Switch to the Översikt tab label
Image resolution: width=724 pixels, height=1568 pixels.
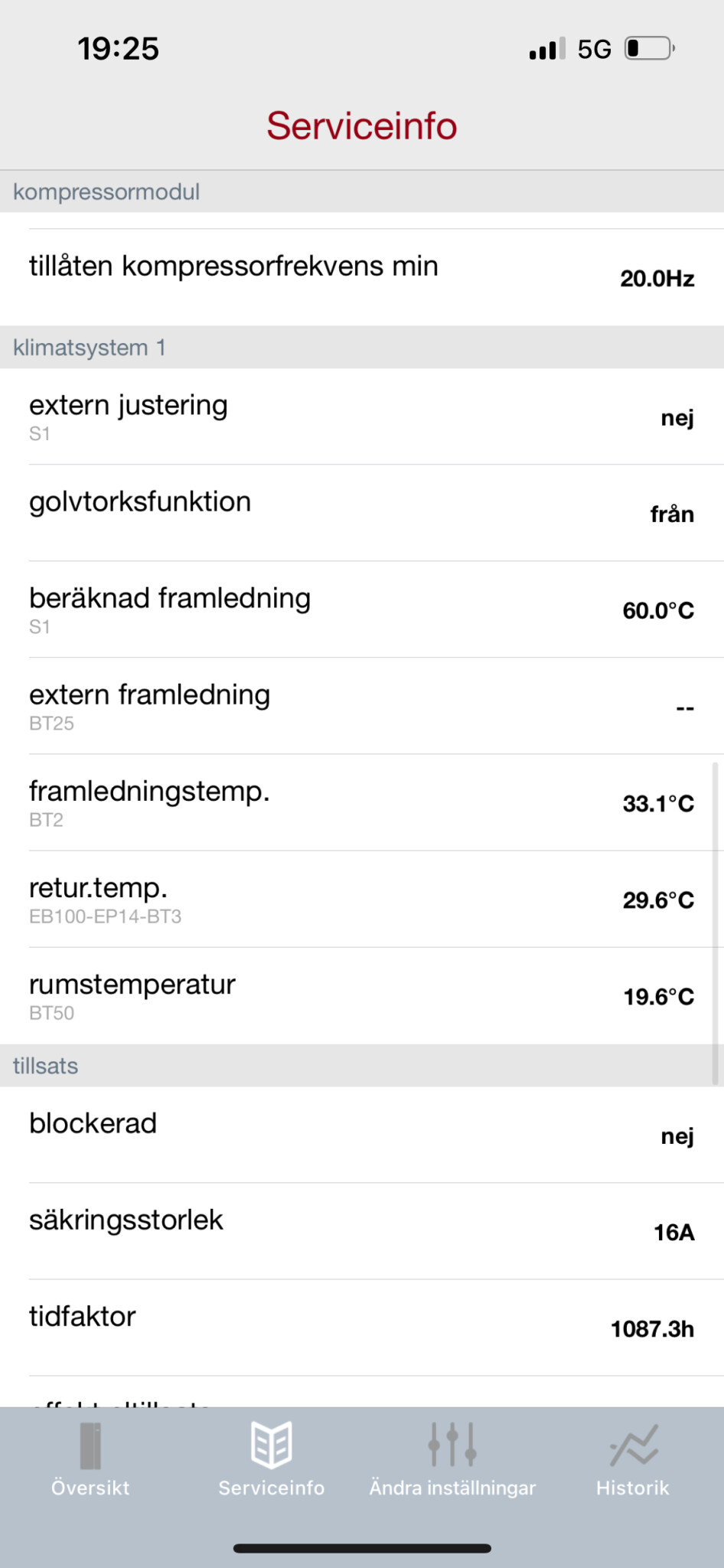click(x=90, y=1488)
